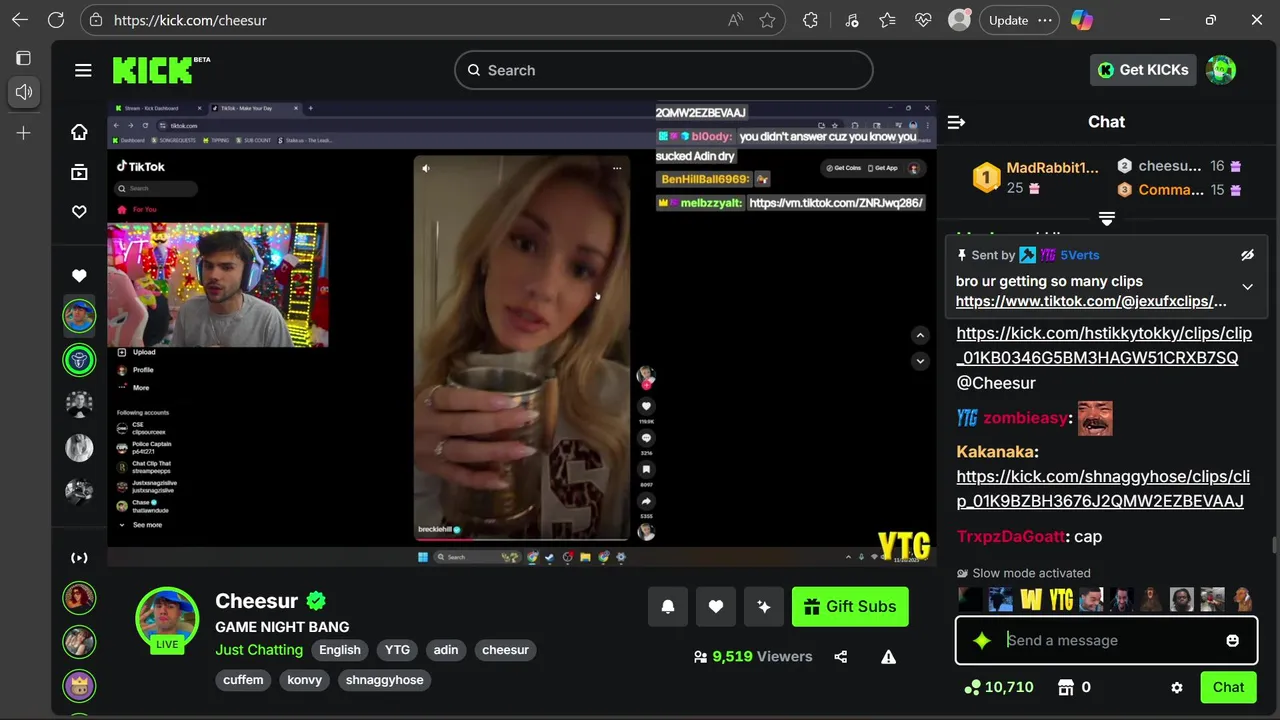The width and height of the screenshot is (1280, 720).
Task: Click Get KICKs button
Action: tap(1143, 70)
